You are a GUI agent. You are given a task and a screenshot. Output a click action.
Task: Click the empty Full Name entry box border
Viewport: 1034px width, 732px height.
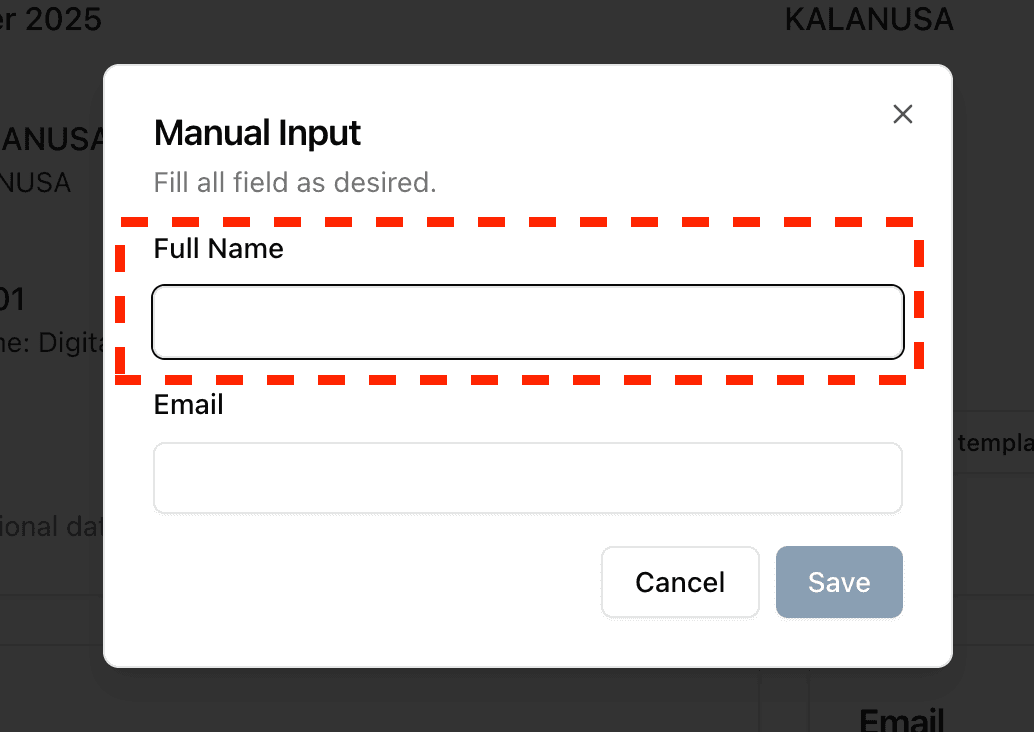click(527, 289)
